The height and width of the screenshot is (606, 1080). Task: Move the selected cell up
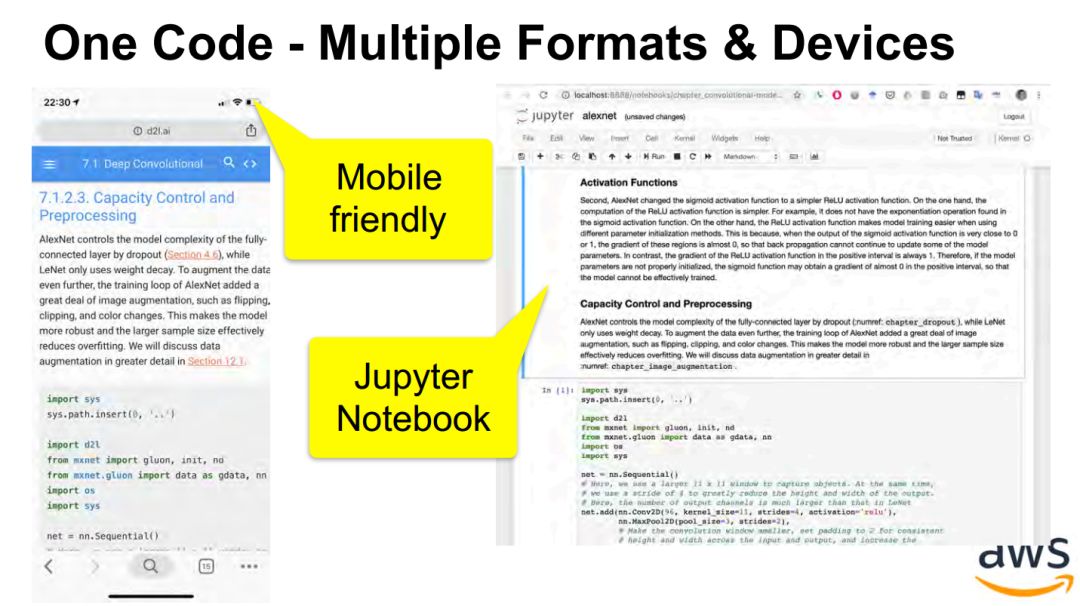point(612,156)
